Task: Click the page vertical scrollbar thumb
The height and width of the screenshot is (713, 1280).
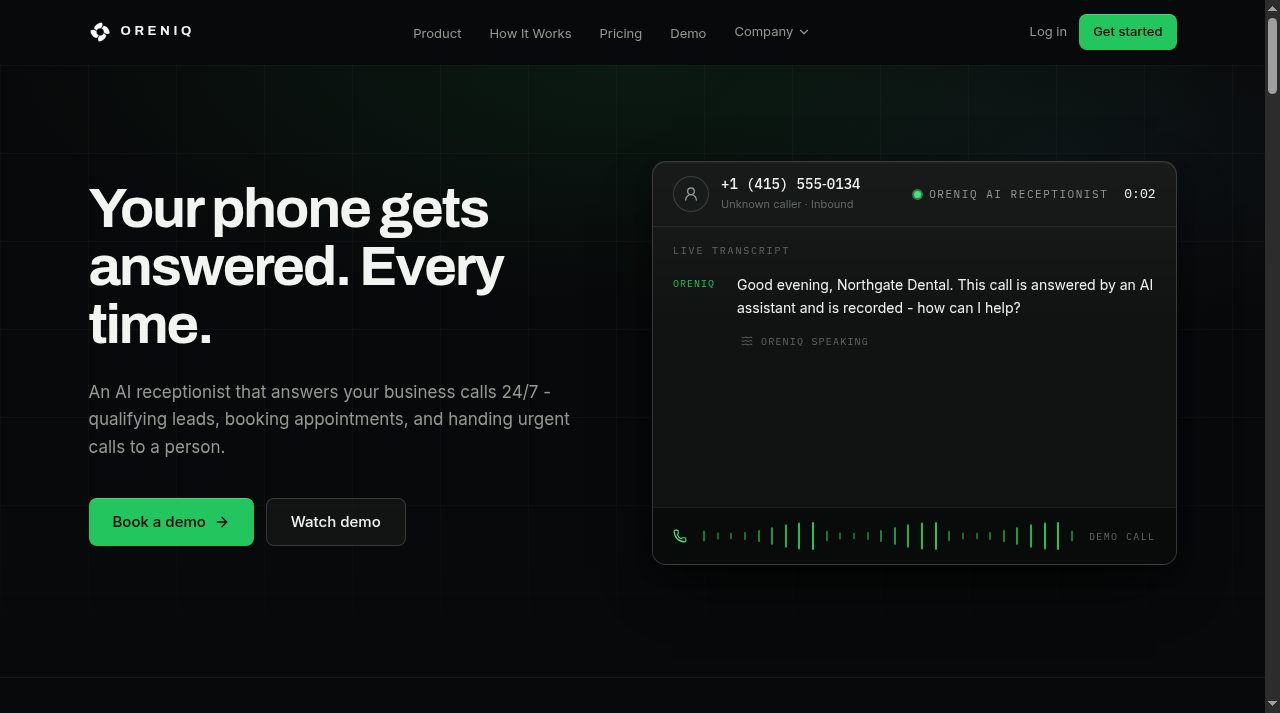Action: pyautogui.click(x=1272, y=55)
